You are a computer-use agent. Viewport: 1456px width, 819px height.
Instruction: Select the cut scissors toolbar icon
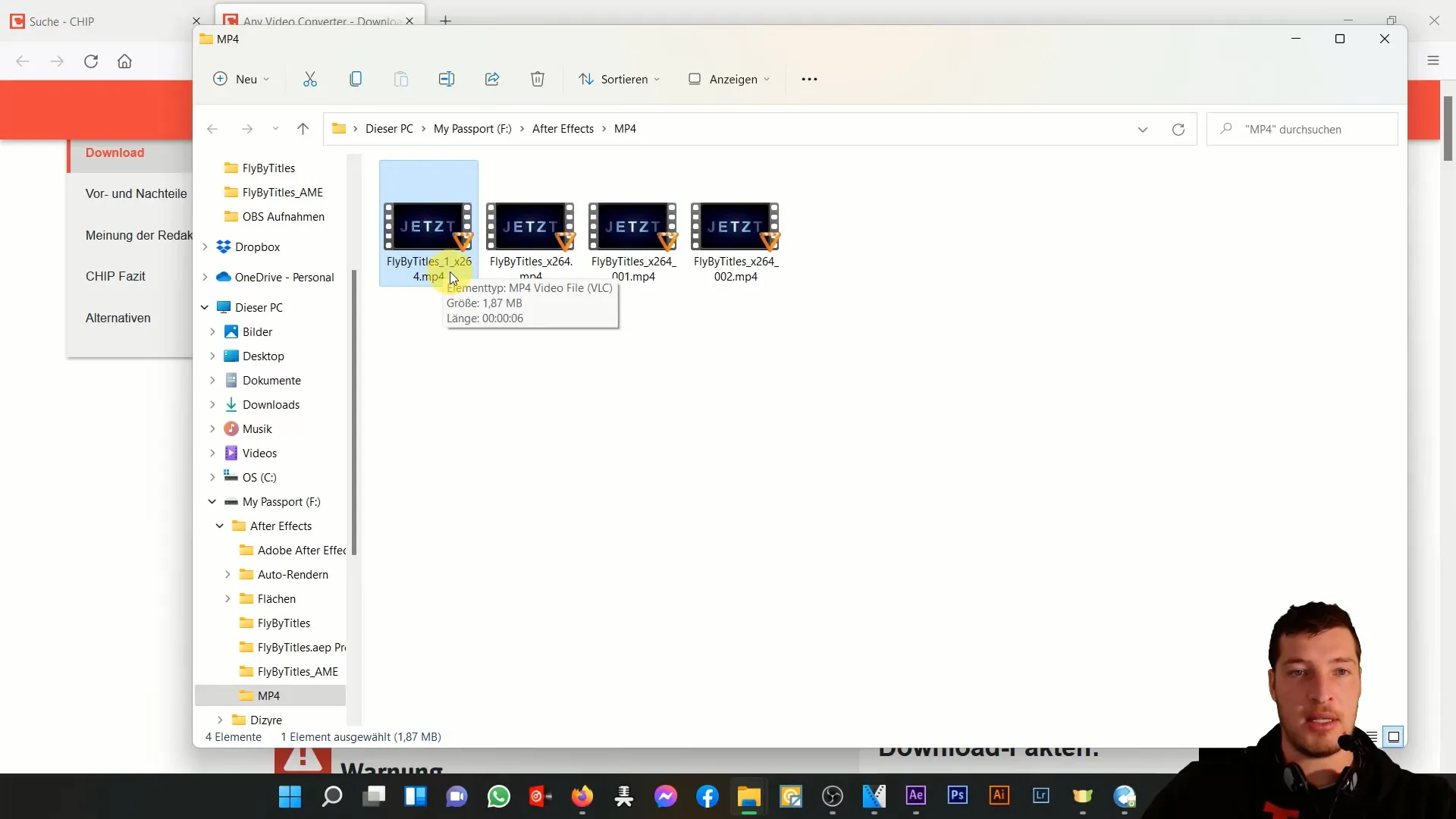(x=311, y=79)
